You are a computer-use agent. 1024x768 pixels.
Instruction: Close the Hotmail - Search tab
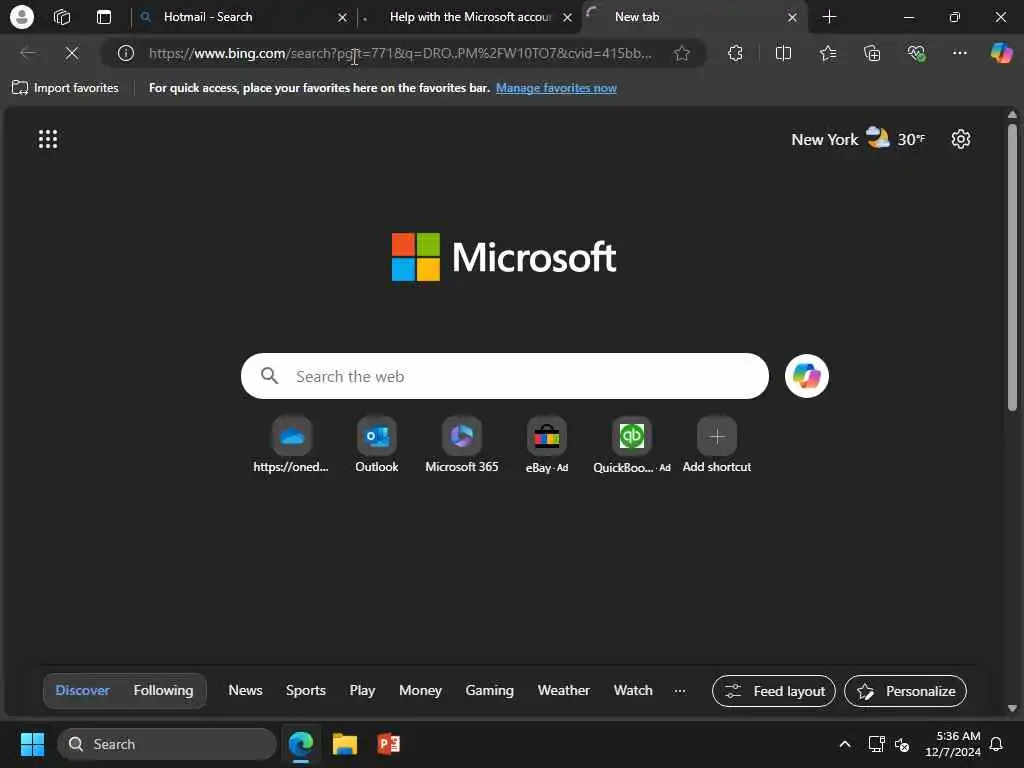342,18
